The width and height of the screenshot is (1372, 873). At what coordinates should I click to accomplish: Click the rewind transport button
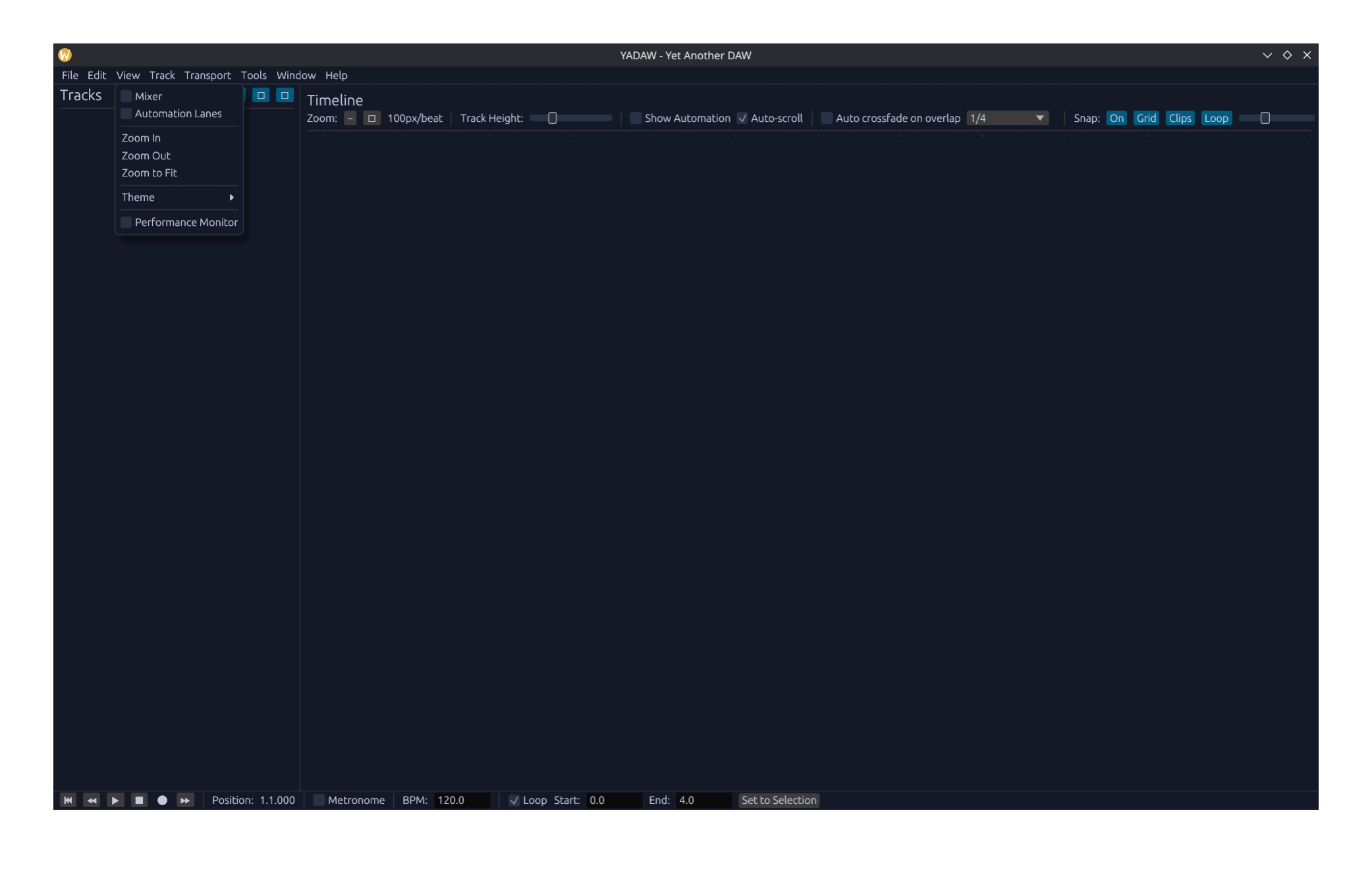92,800
